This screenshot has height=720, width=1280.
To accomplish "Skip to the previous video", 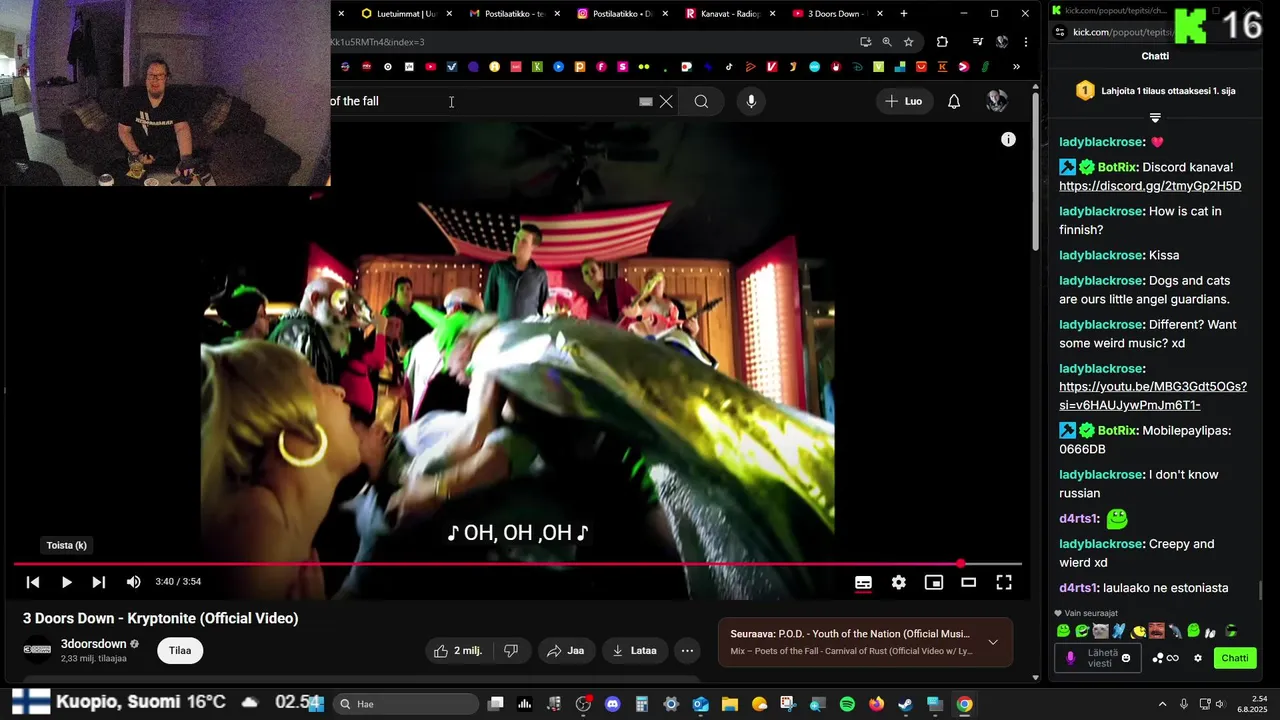I will click(x=33, y=582).
